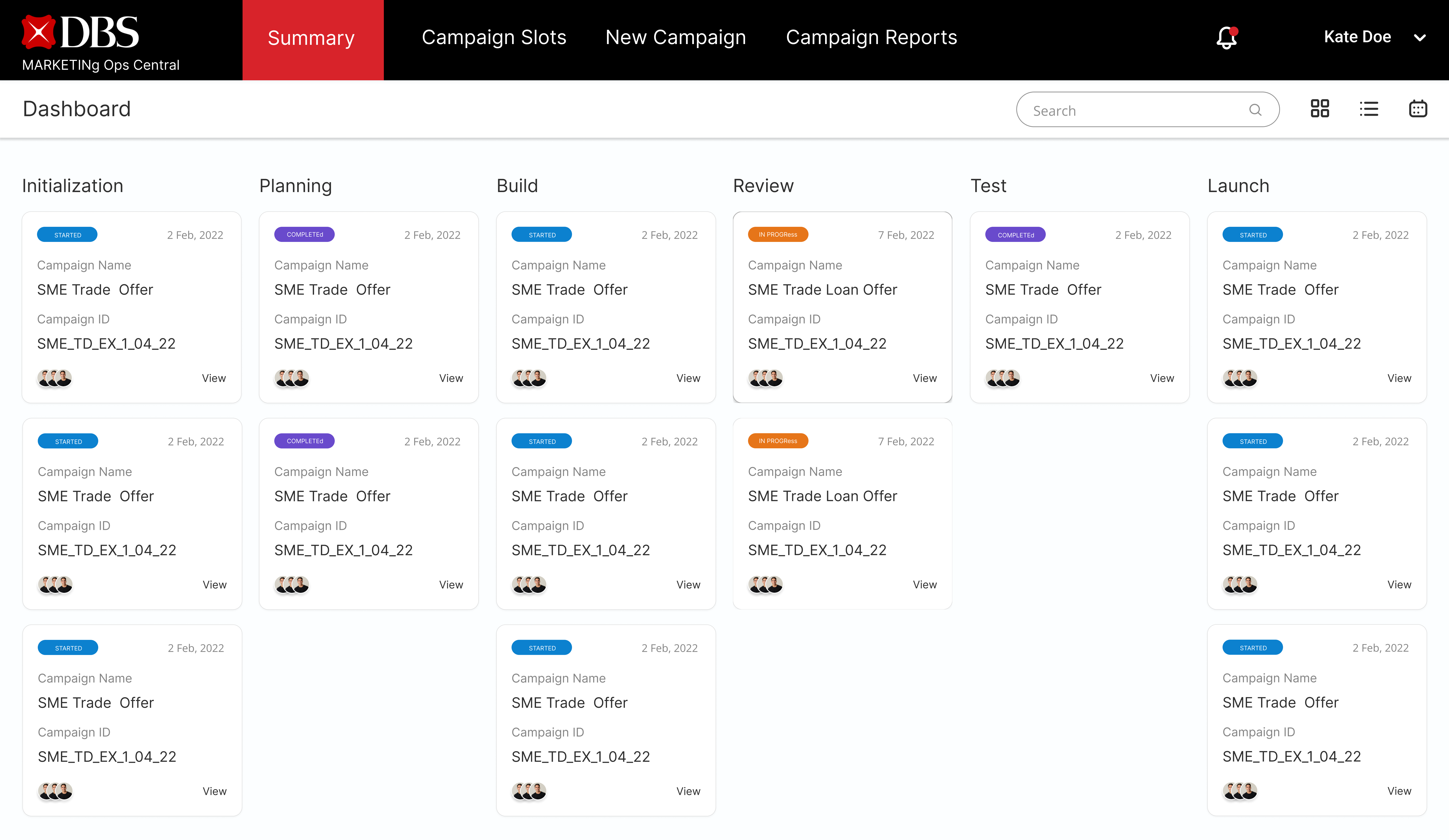
Task: Click View on the top Review card
Action: (x=925, y=378)
